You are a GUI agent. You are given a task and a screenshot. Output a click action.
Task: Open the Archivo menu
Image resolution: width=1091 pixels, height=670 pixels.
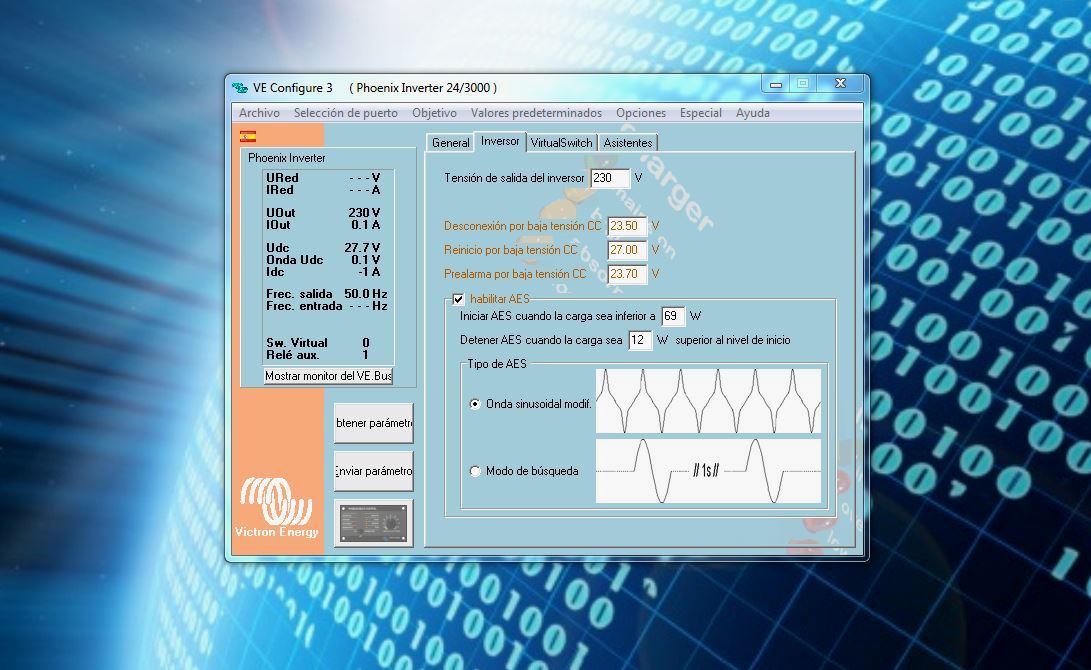click(260, 113)
